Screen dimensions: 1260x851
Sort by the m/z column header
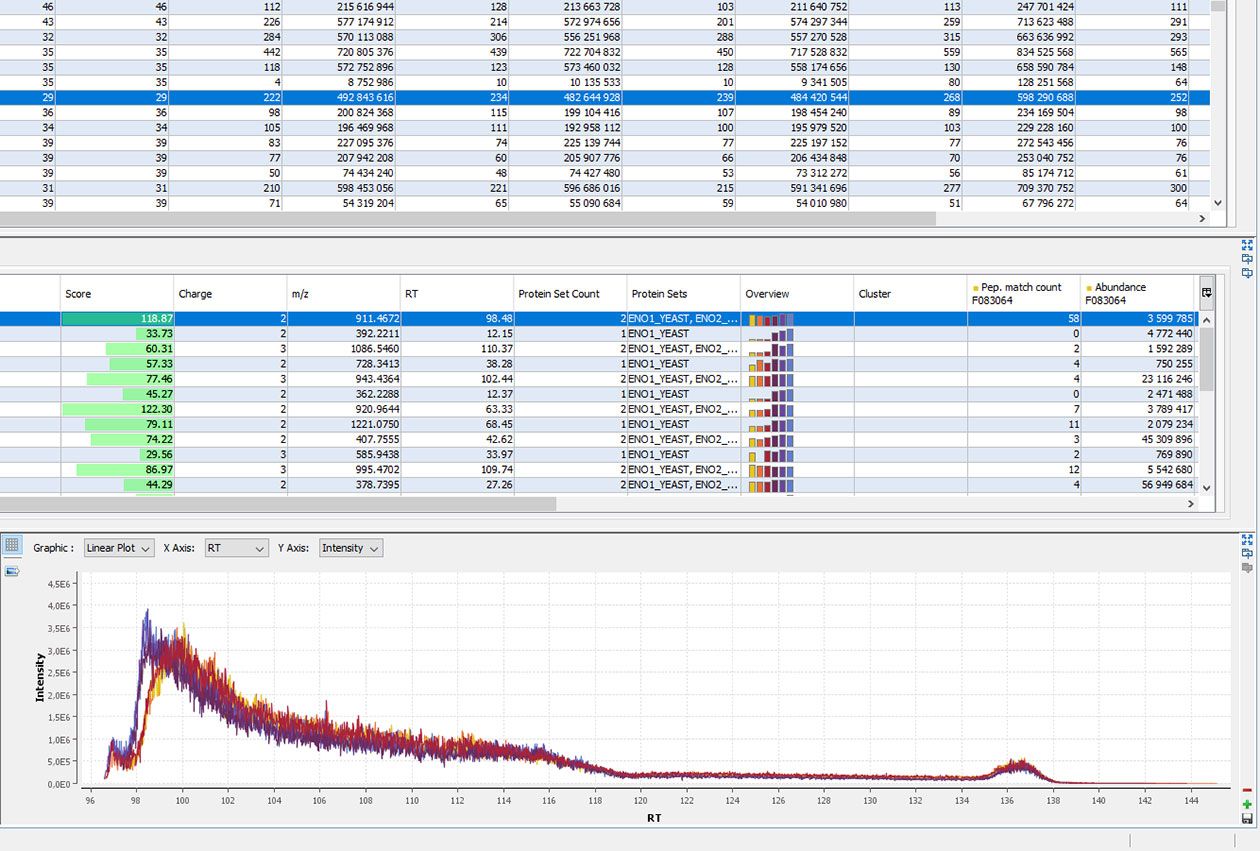(x=344, y=294)
